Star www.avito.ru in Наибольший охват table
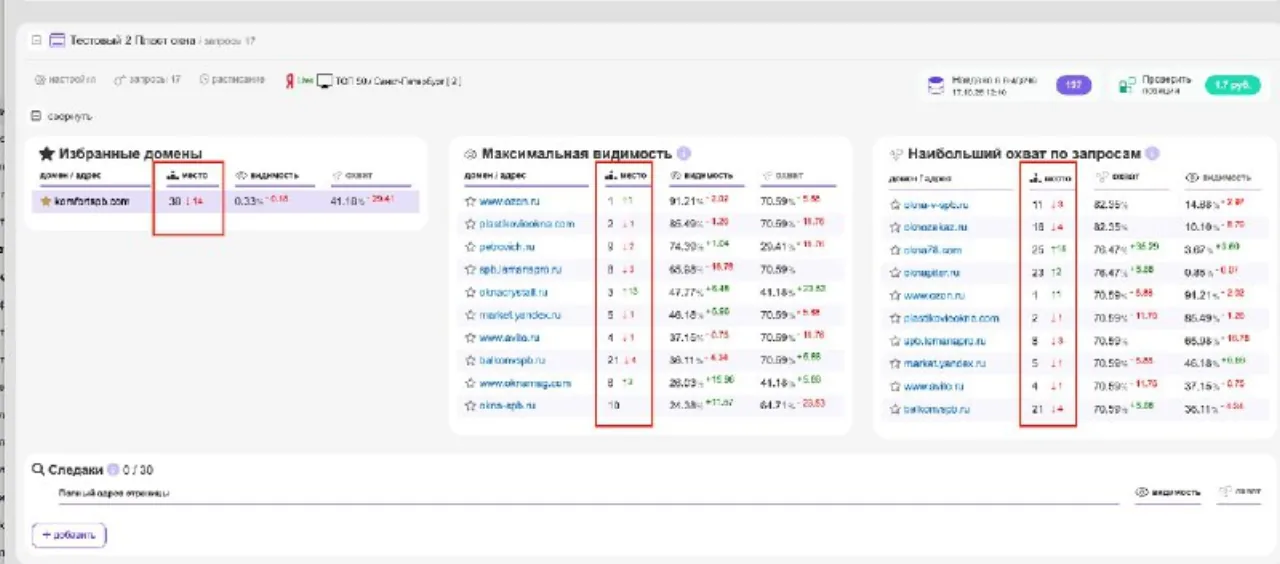This screenshot has height=564, width=1280. 896,386
